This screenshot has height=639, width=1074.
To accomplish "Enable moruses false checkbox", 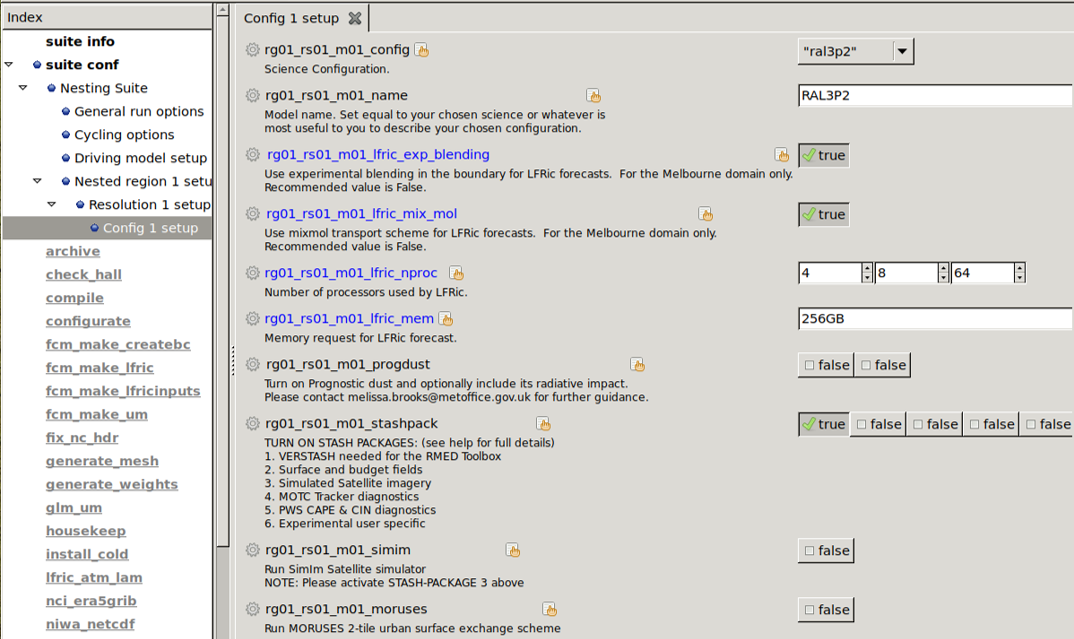I will [x=826, y=610].
